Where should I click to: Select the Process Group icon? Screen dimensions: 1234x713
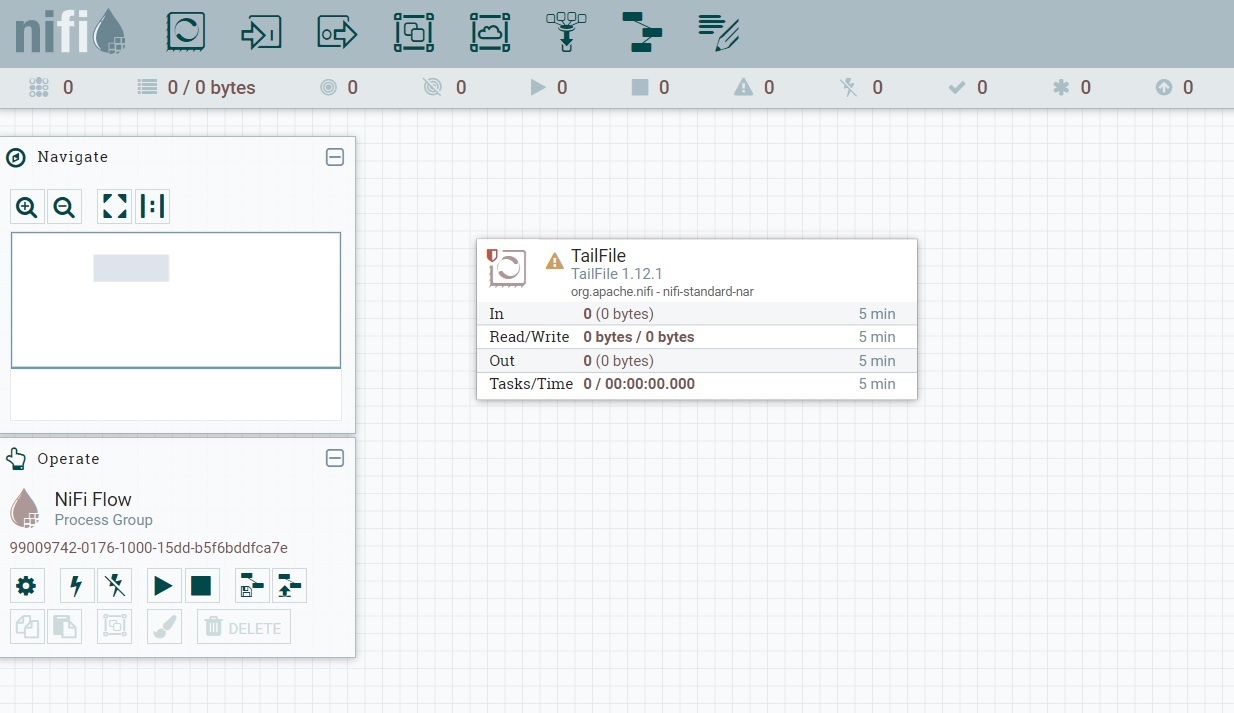413,32
